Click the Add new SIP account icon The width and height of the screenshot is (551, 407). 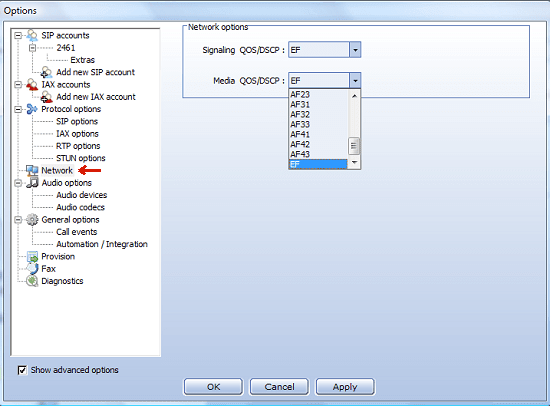46,72
